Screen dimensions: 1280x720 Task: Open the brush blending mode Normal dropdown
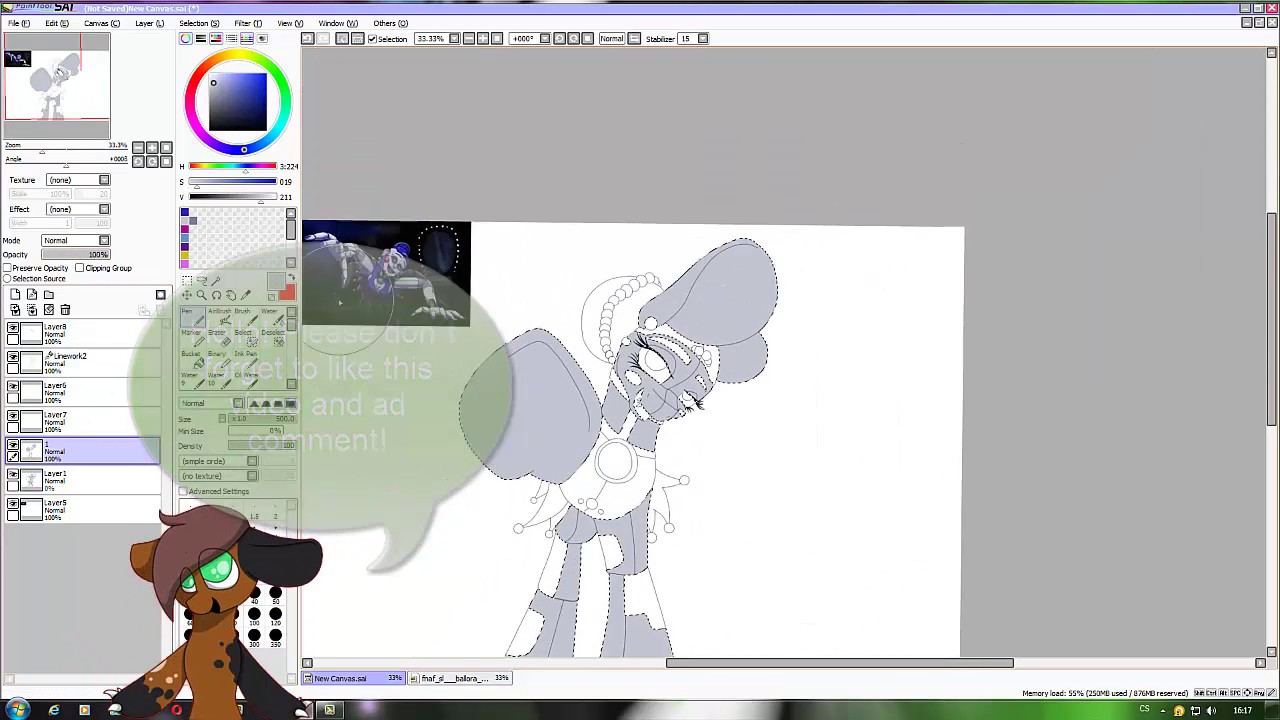point(211,403)
